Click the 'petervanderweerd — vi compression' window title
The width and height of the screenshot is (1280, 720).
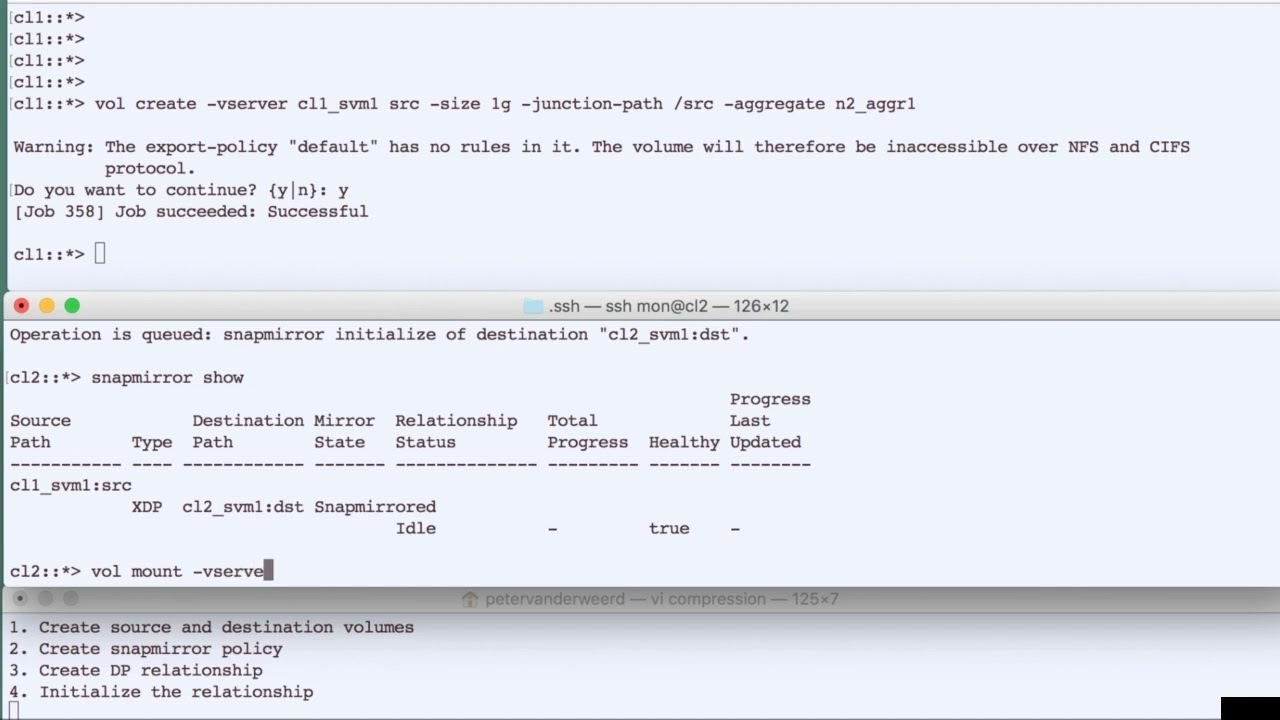pyautogui.click(x=662, y=599)
